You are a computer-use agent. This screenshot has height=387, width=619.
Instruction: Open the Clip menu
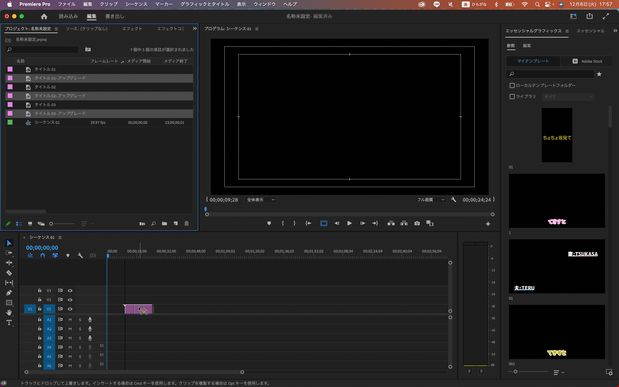point(109,4)
